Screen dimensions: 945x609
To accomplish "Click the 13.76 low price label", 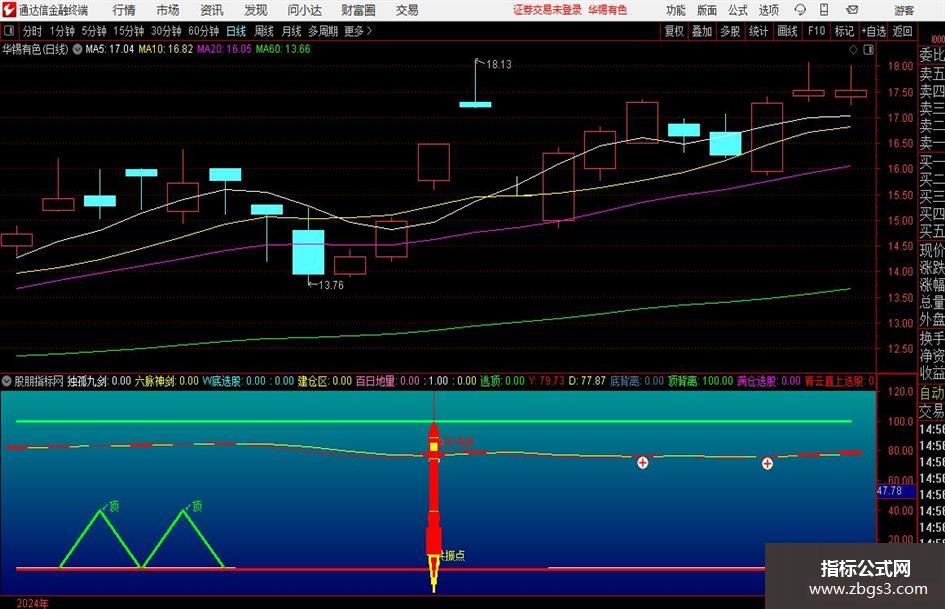I will [330, 285].
